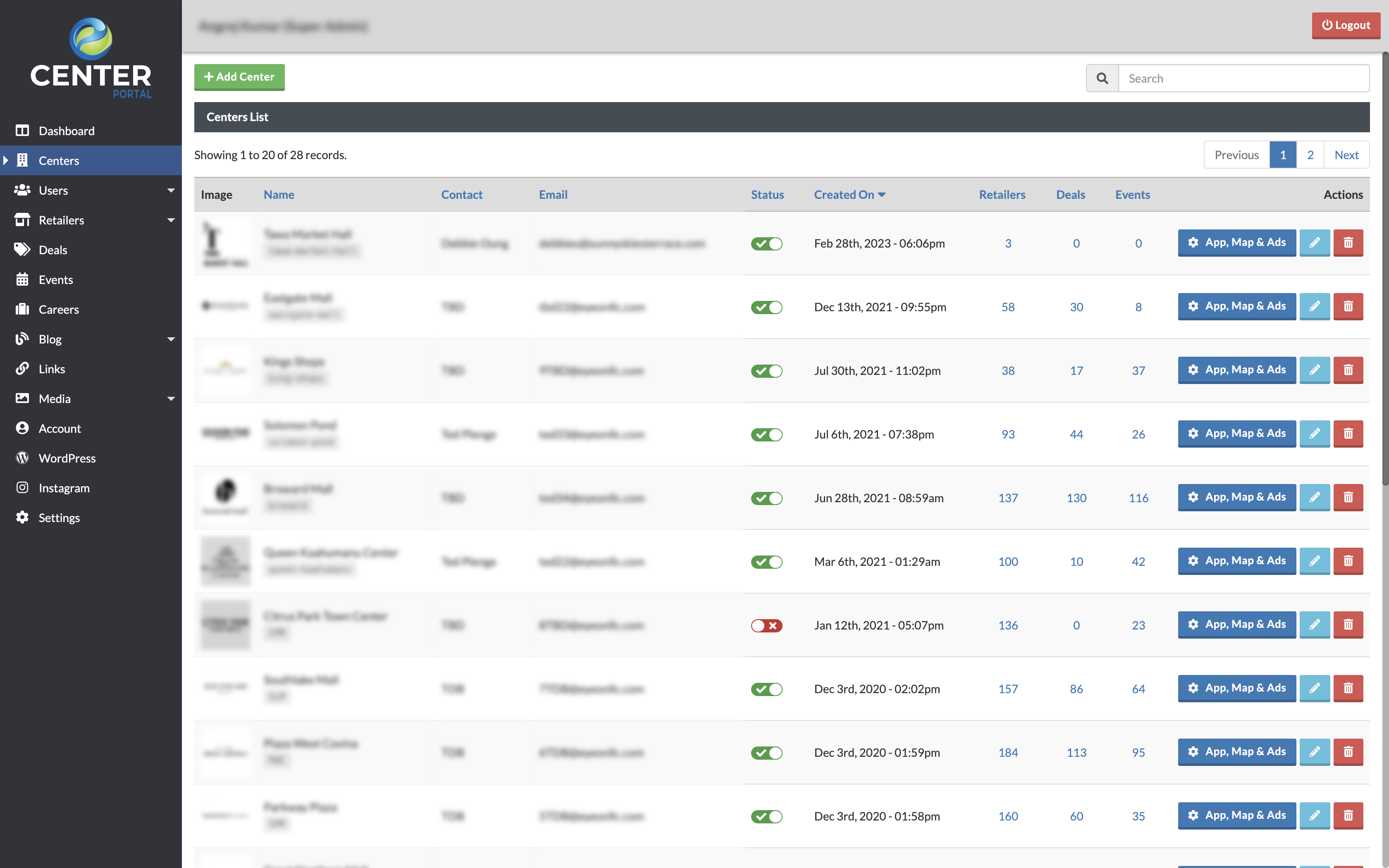This screenshot has width=1389, height=868.
Task: Expand the Blog section
Action: tap(170, 339)
